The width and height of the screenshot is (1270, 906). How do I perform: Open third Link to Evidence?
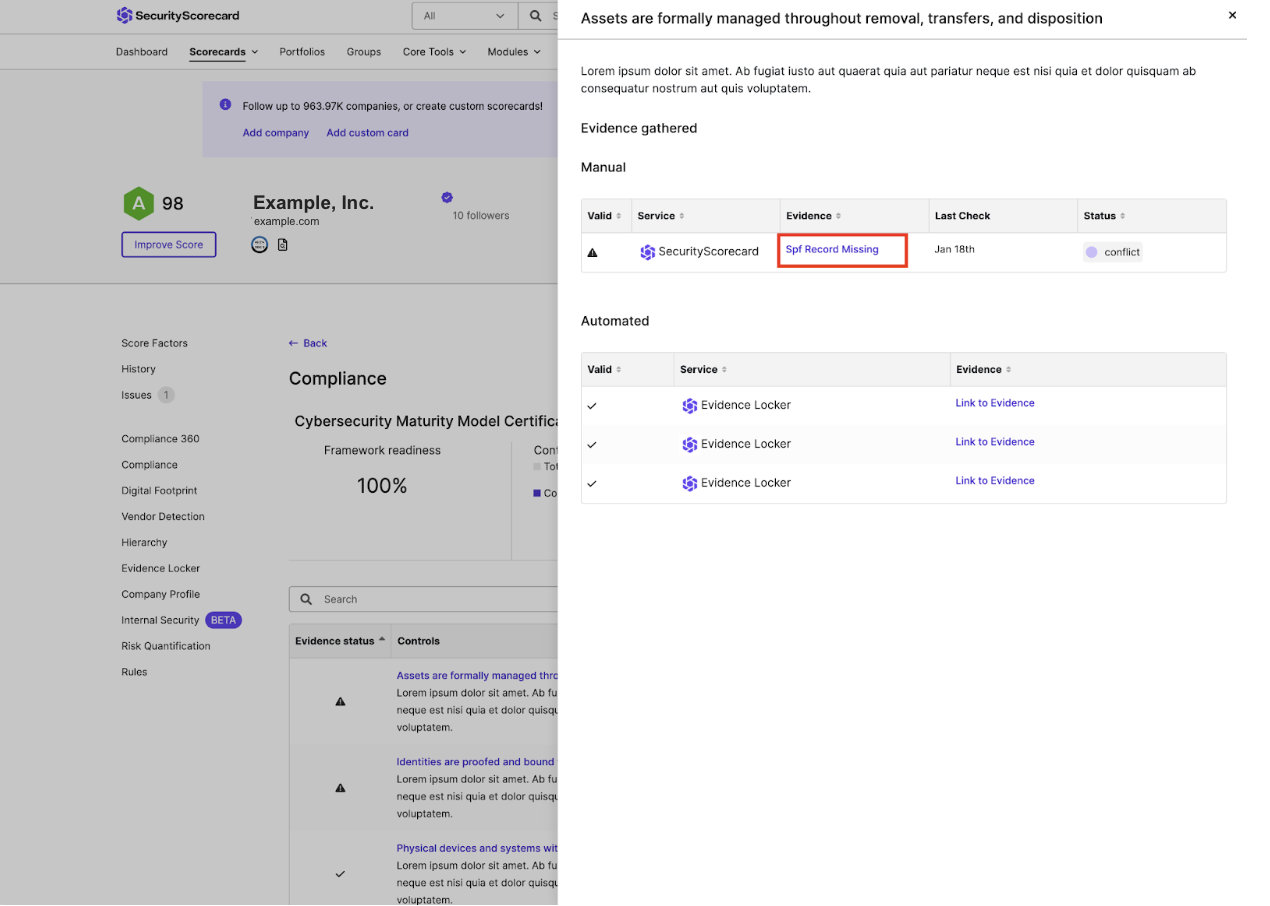pos(995,481)
